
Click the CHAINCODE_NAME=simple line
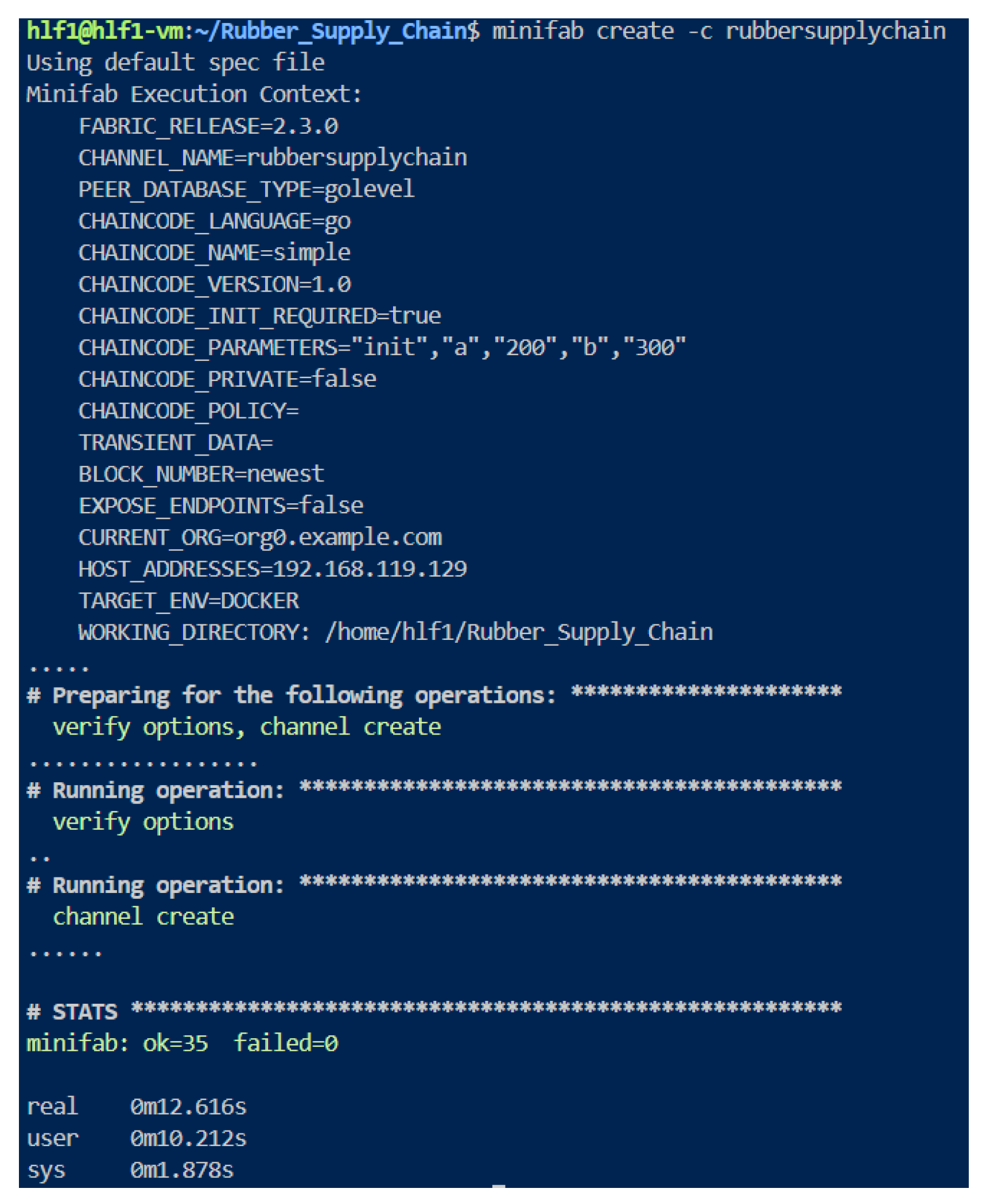pyautogui.click(x=215, y=253)
